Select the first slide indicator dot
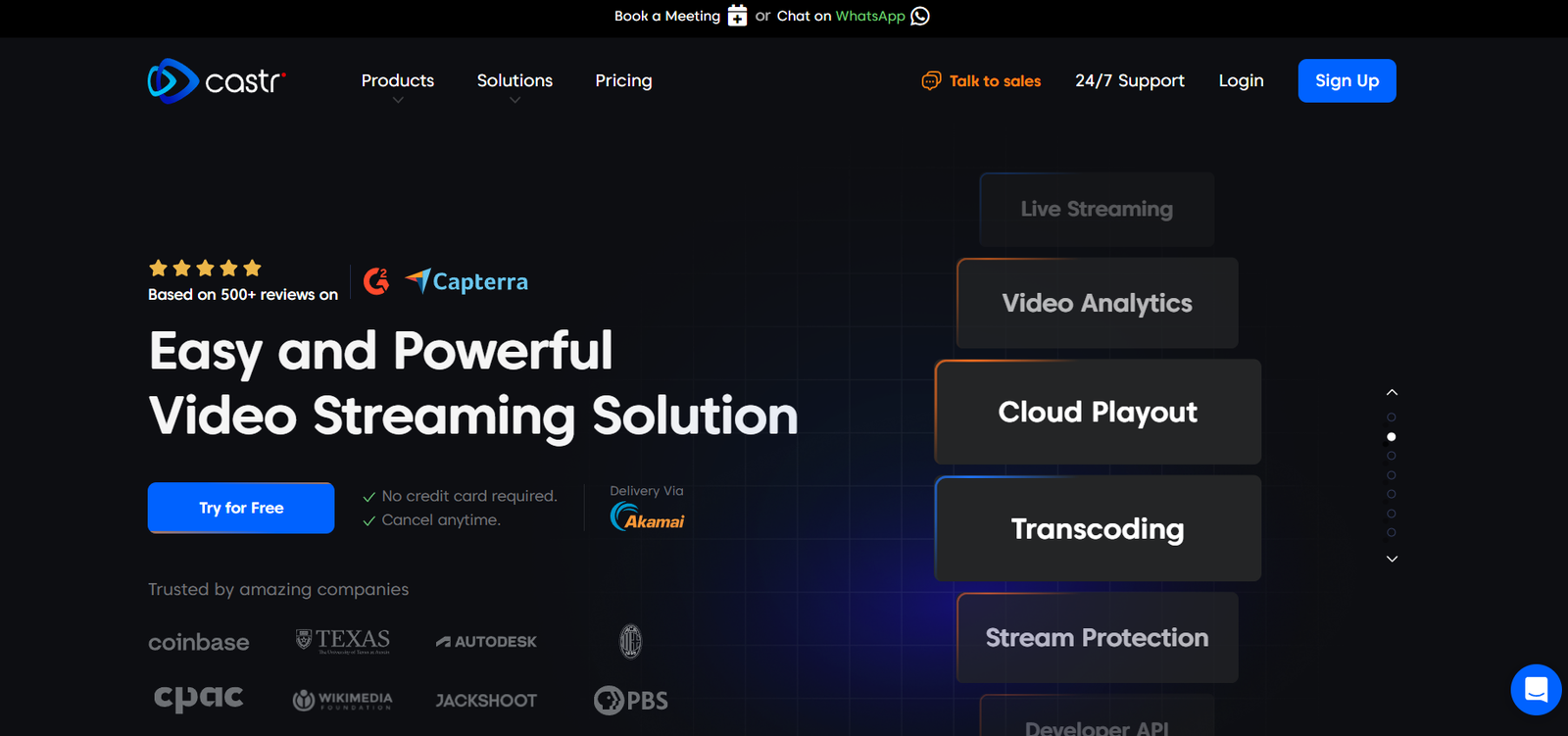Viewport: 1568px width, 736px height. click(x=1392, y=417)
